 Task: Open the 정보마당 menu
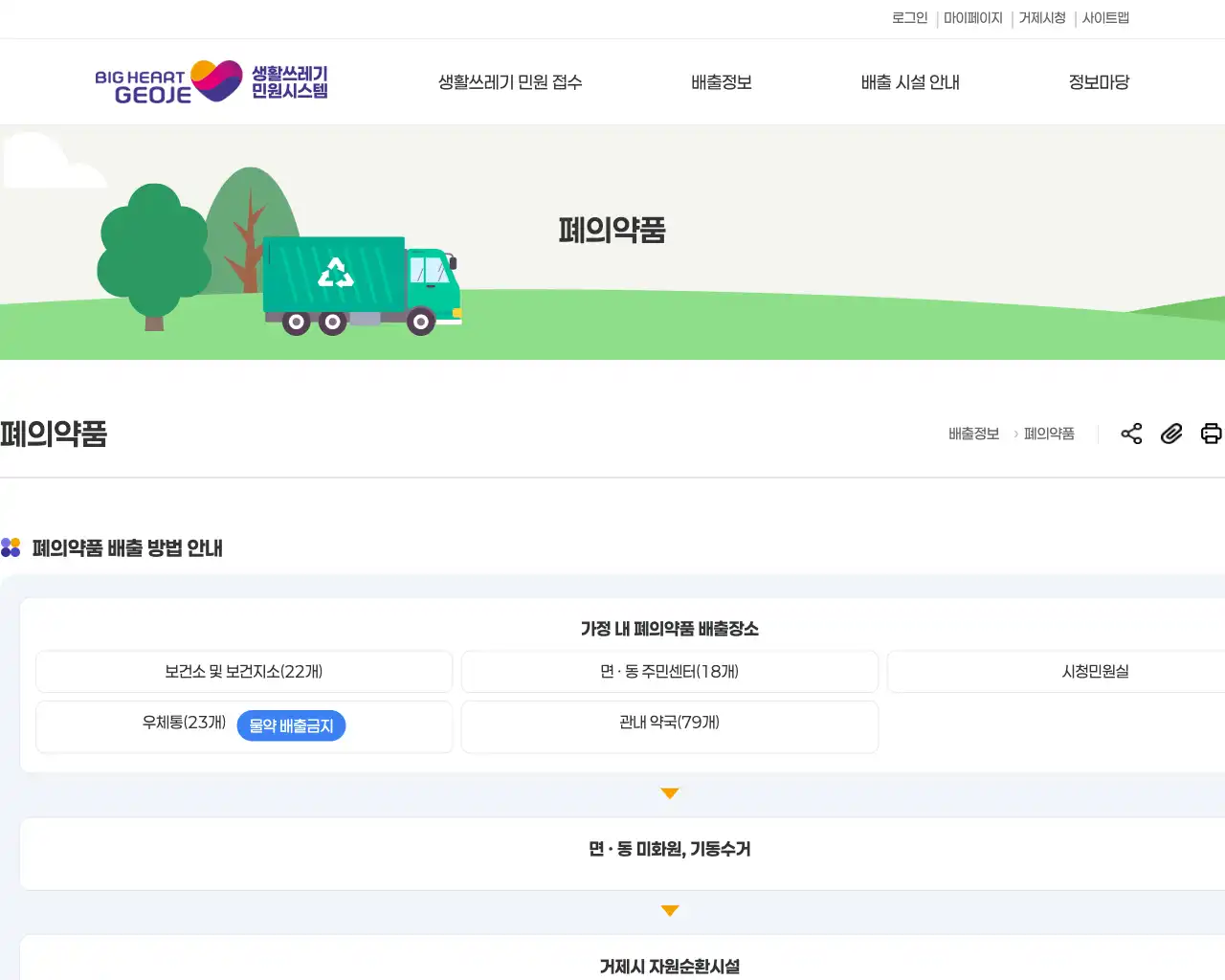click(x=1099, y=82)
